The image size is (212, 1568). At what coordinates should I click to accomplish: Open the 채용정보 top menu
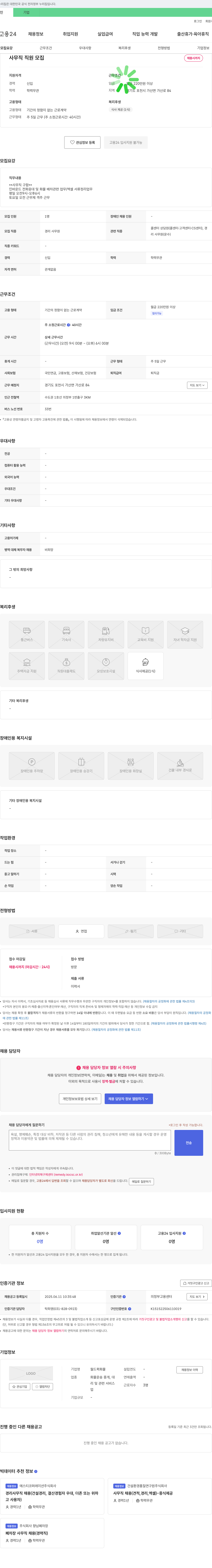[36, 34]
